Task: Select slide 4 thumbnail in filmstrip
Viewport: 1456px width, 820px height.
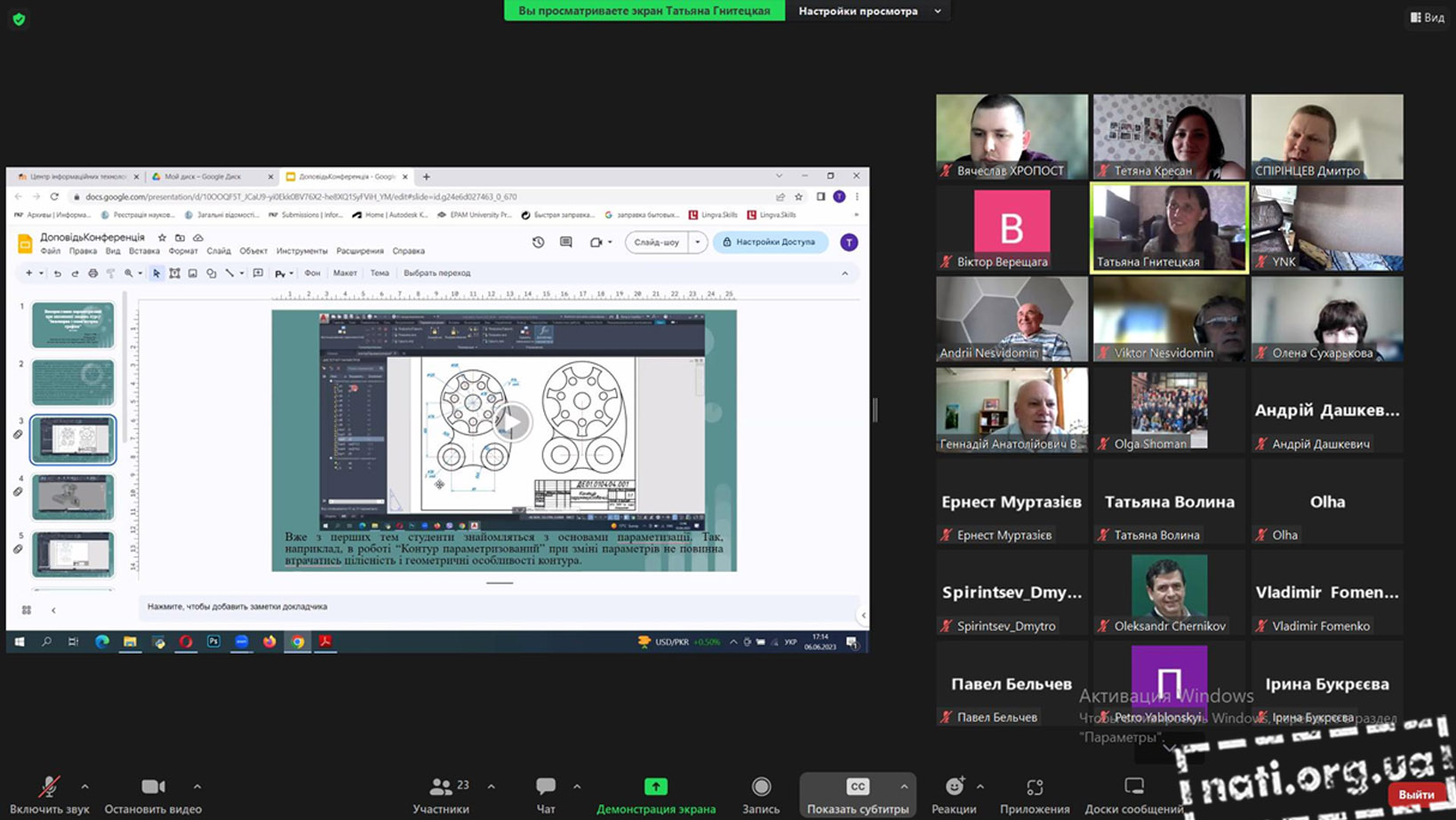Action: [x=73, y=497]
